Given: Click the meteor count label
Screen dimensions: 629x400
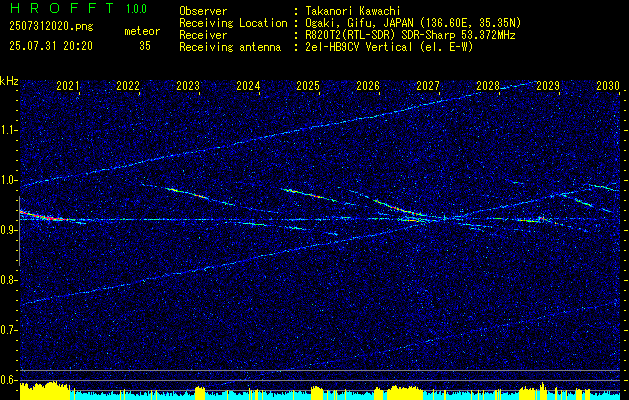Looking at the screenshot, I should (x=142, y=31).
